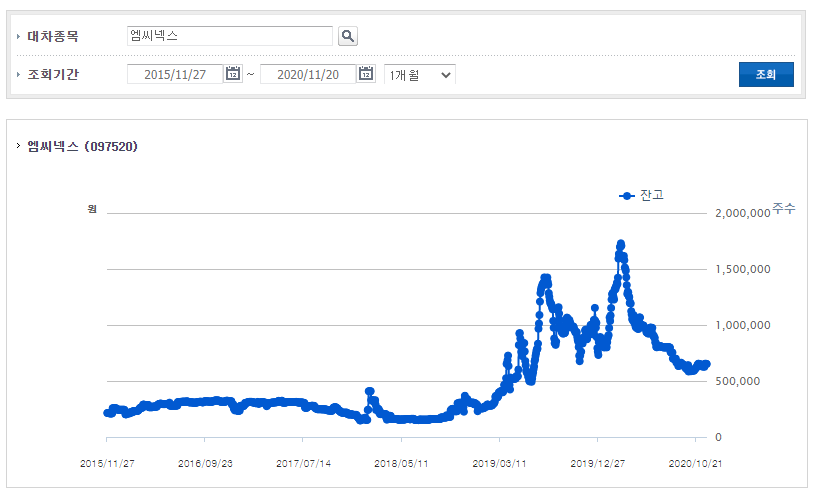Open the 1개월 period dropdown

click(x=419, y=74)
